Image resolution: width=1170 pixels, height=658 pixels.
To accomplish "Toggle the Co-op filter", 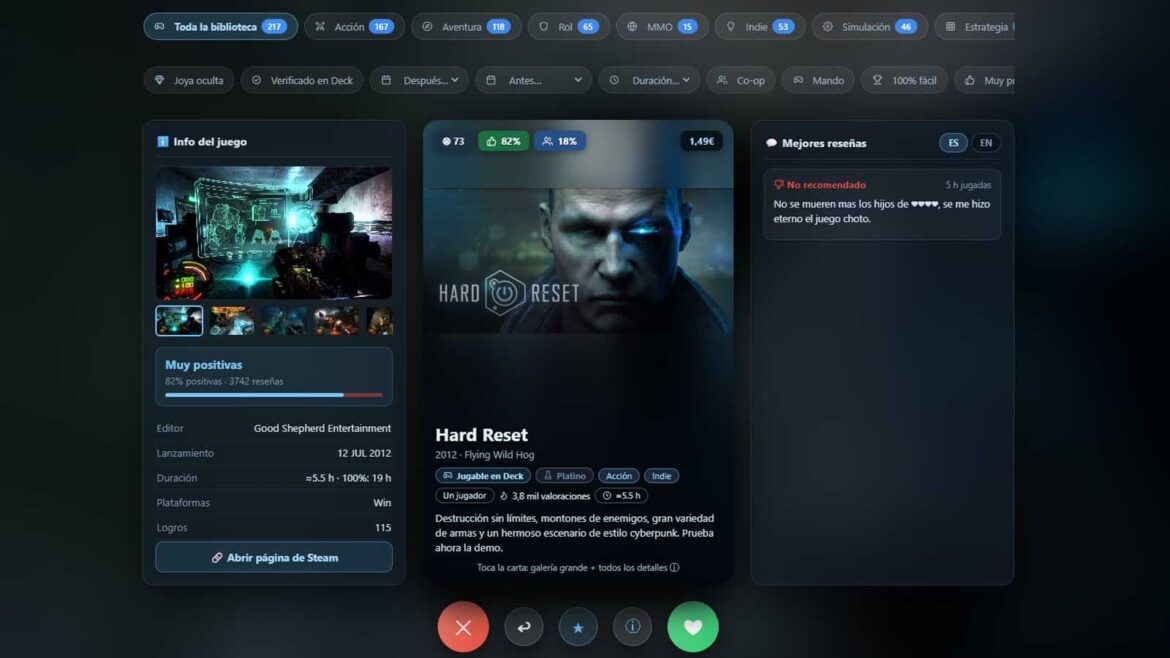I will 741,81.
